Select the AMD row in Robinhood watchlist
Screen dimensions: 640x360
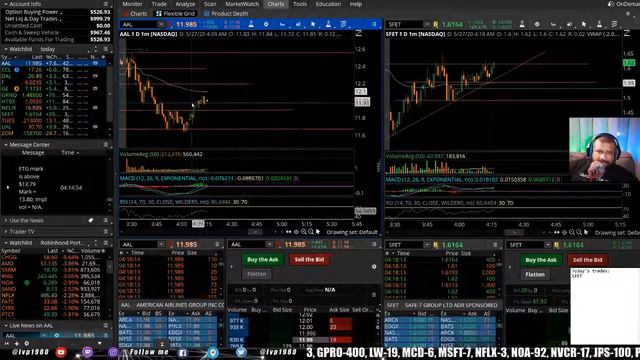click(52, 264)
